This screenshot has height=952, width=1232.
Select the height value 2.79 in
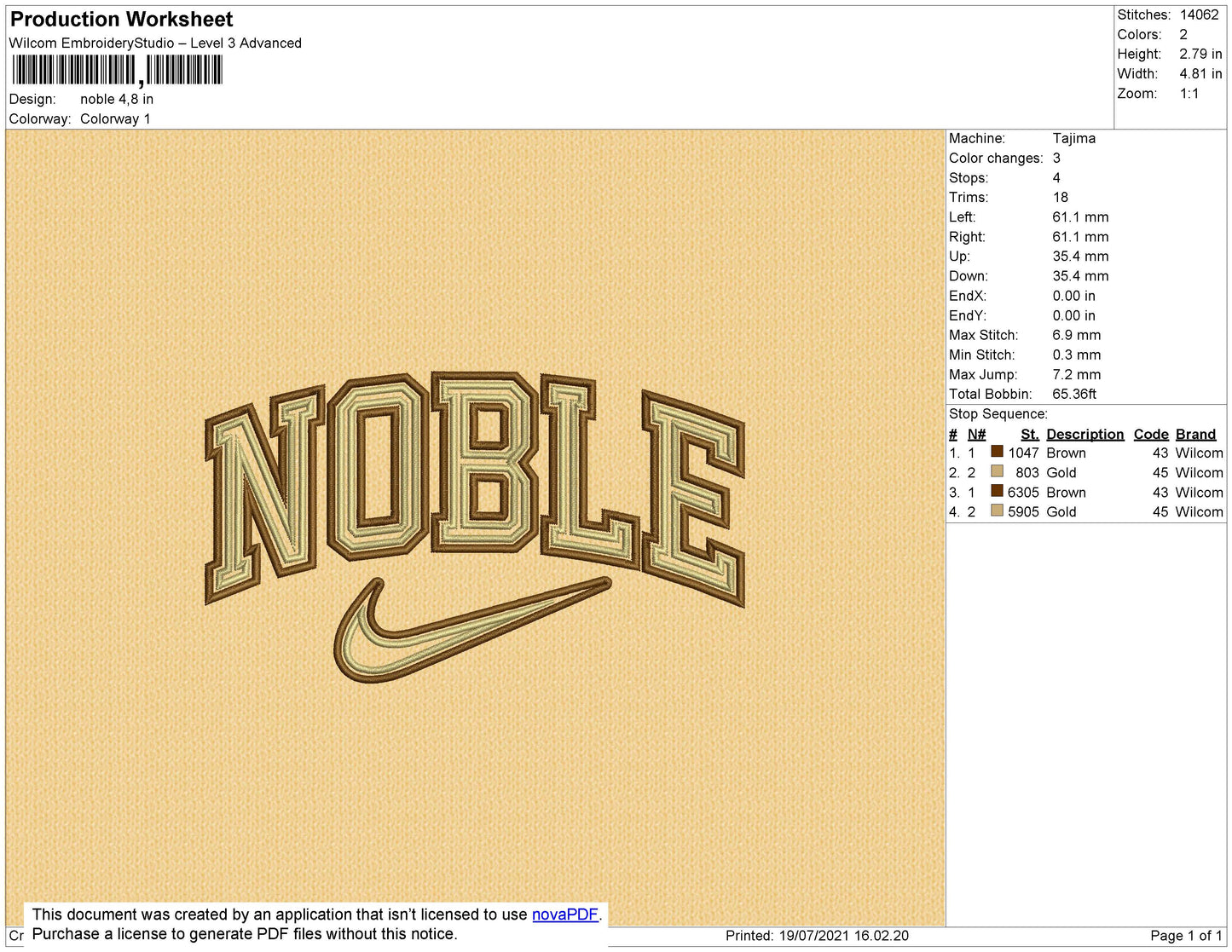pos(1200,54)
